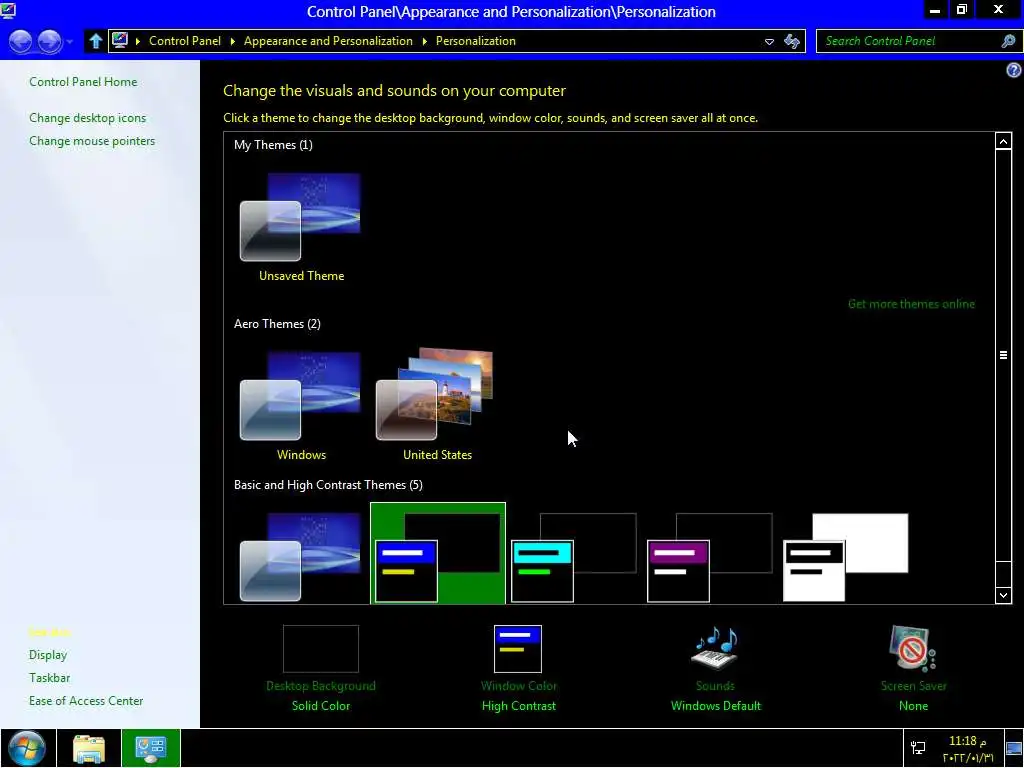Open Sounds Windows Default settings

(x=715, y=668)
